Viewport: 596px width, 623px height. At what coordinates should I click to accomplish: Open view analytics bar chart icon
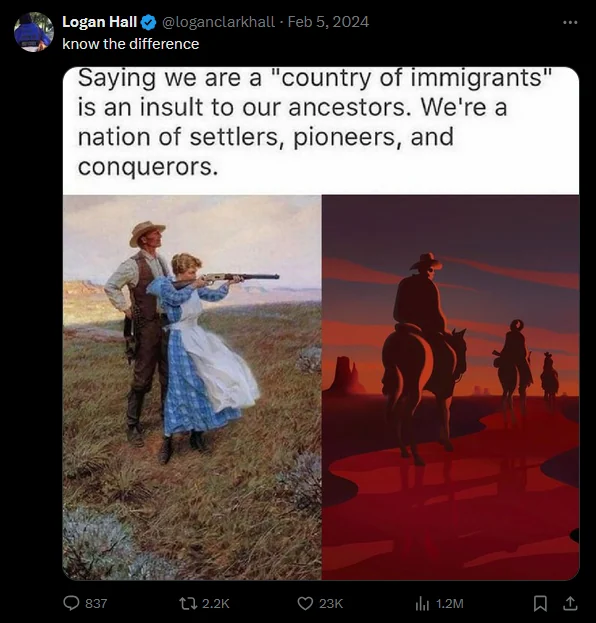[422, 604]
